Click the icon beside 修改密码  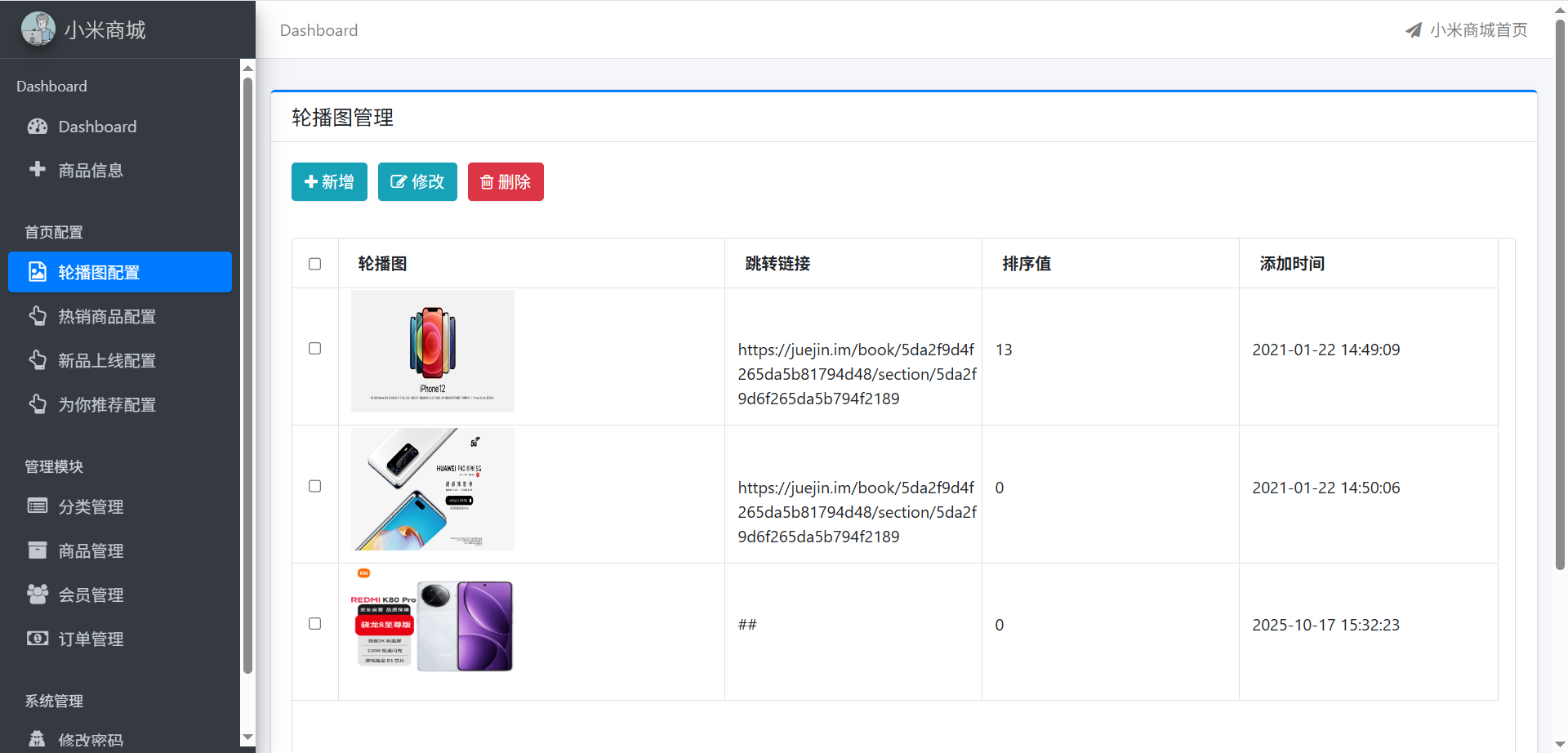38,739
